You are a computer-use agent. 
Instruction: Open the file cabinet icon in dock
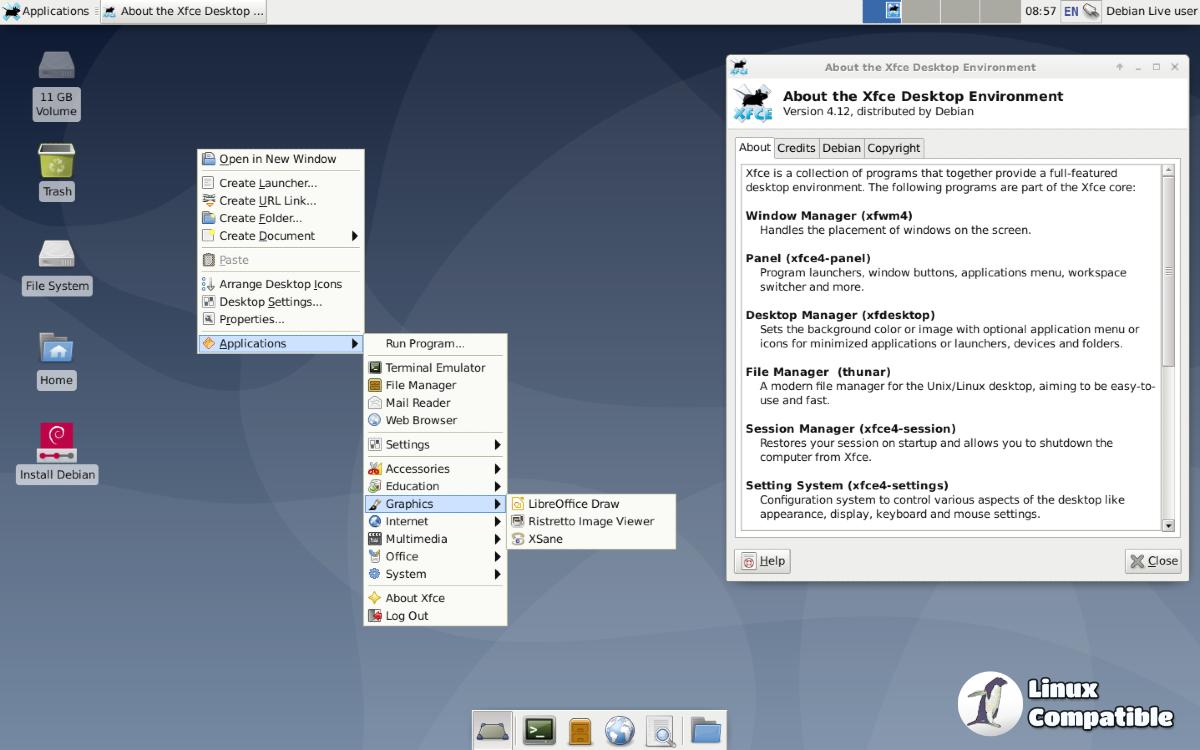click(580, 731)
